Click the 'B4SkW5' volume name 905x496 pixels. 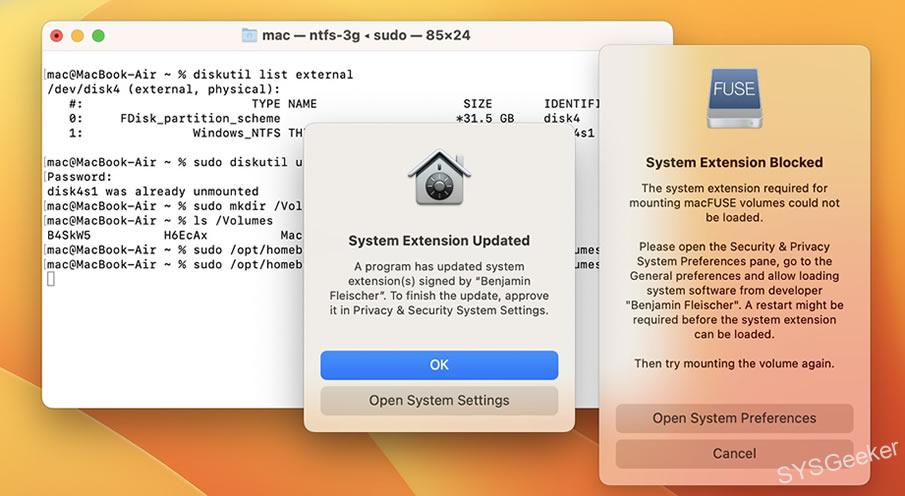click(69, 235)
